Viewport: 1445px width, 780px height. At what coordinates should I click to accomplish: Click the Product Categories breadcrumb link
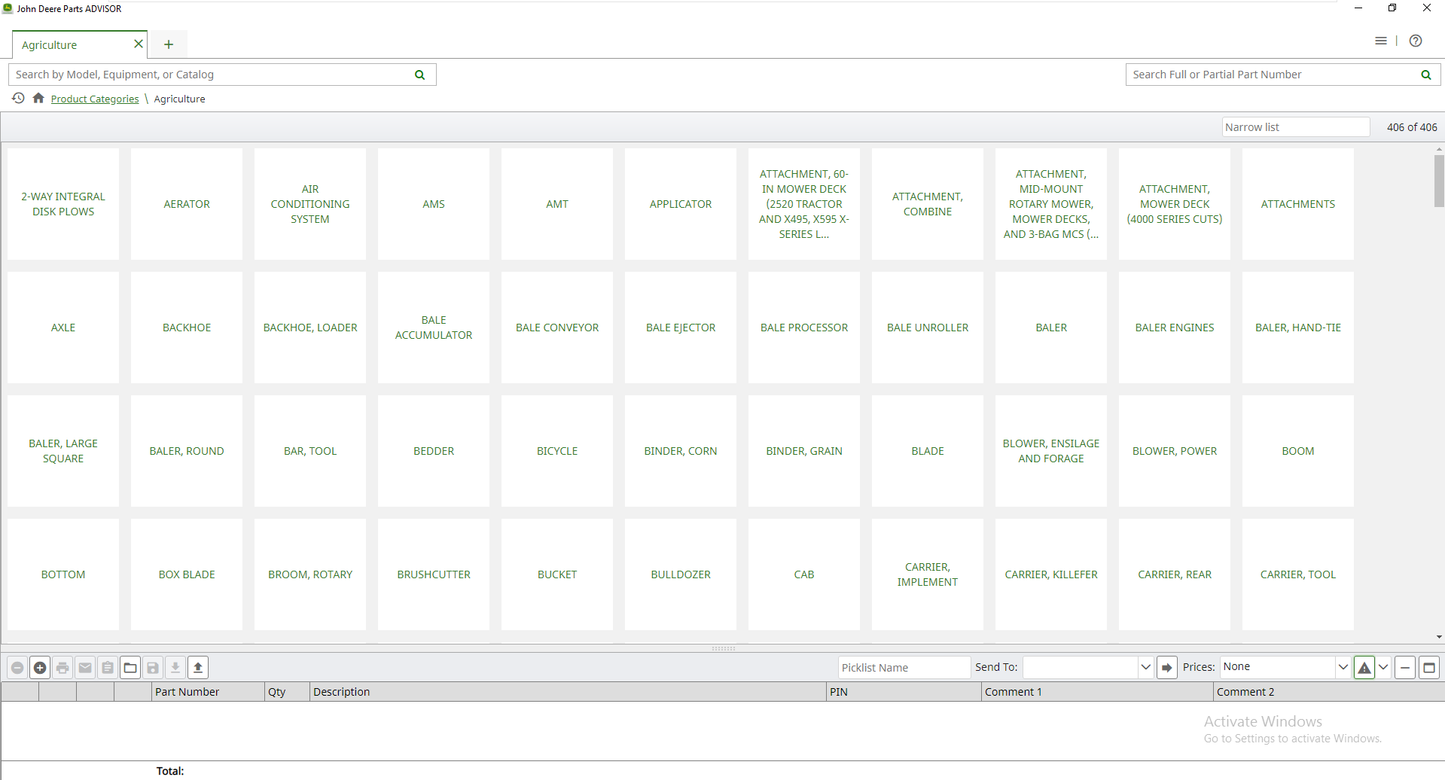(x=95, y=99)
